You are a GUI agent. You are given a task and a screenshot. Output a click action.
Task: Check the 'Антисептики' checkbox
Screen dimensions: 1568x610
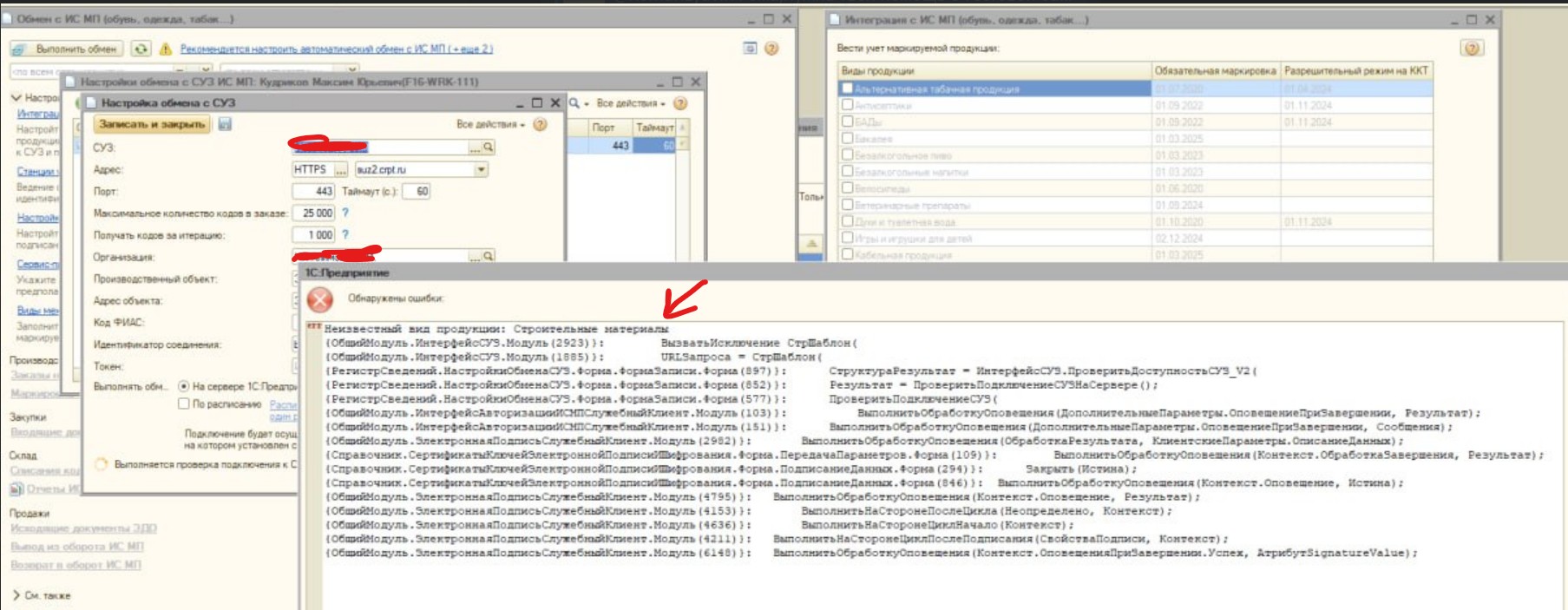tap(847, 105)
